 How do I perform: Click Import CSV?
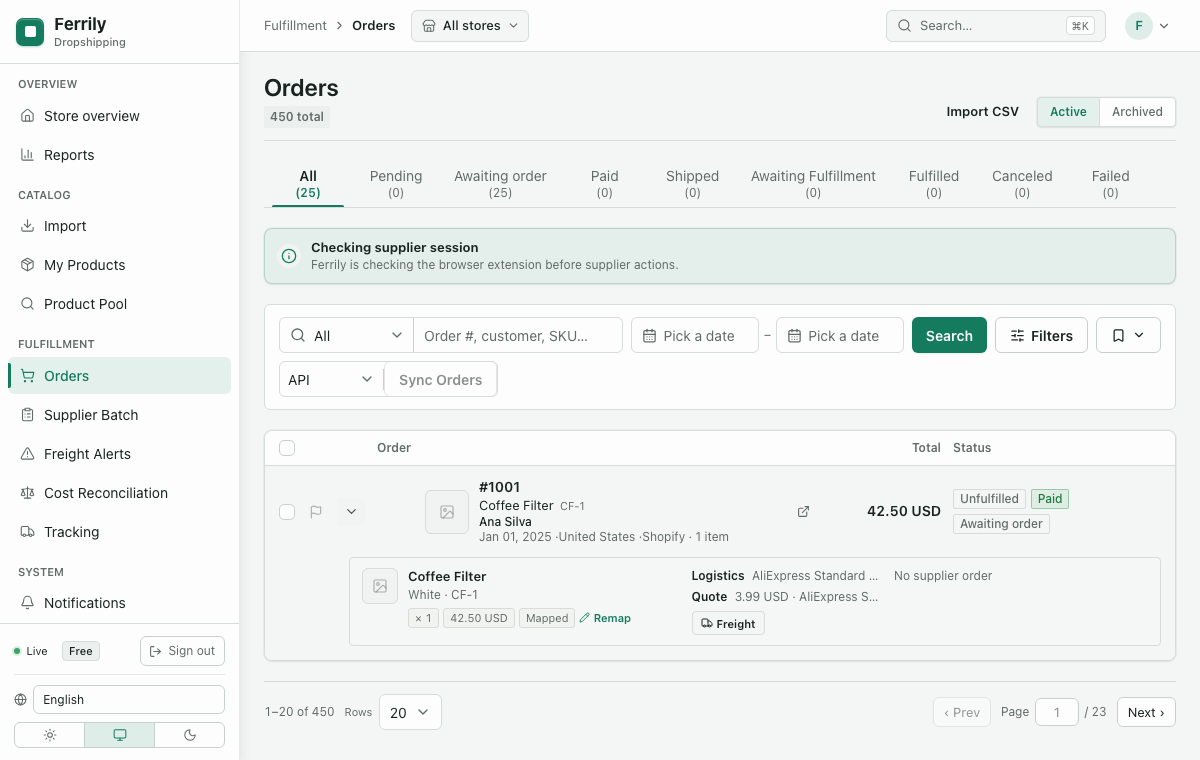(982, 112)
